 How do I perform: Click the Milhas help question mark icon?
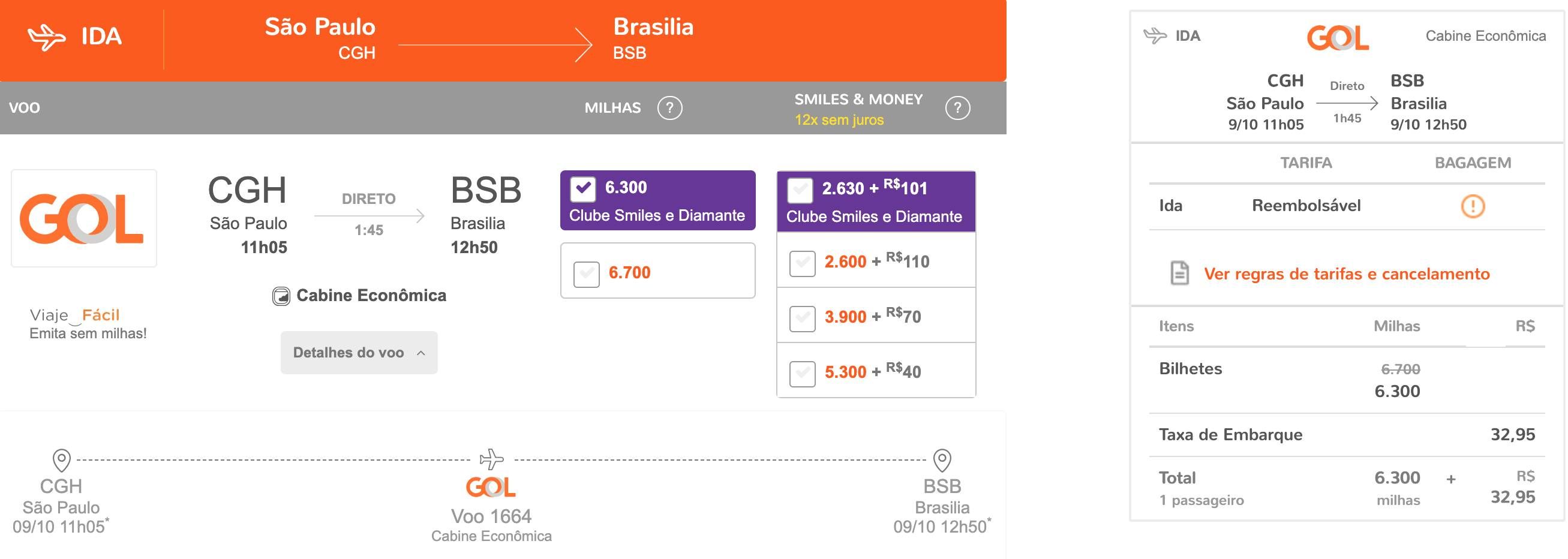point(669,108)
